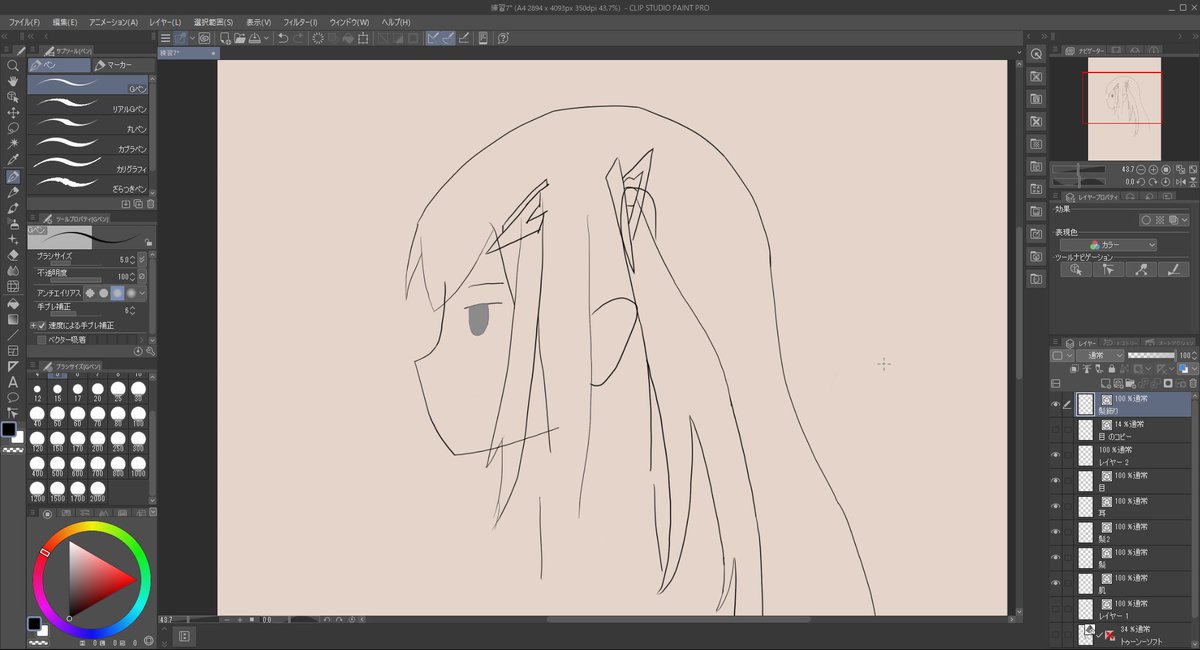The image size is (1200, 650).
Task: Select the Gradient tool
Action: click(x=13, y=319)
